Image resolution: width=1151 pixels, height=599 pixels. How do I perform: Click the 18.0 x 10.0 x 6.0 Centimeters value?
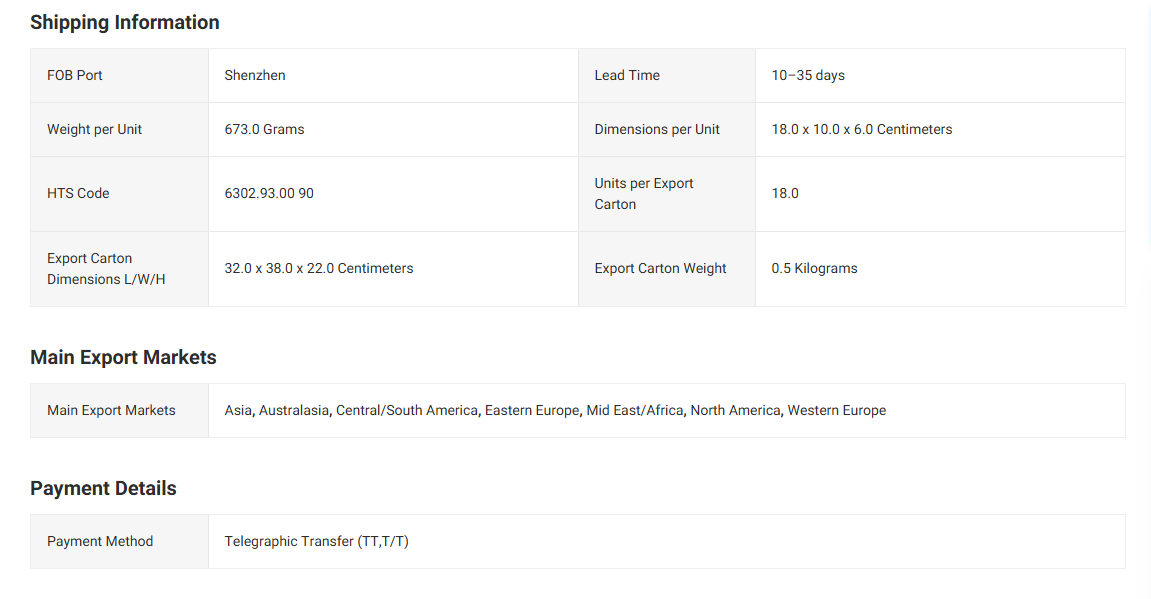coord(861,129)
